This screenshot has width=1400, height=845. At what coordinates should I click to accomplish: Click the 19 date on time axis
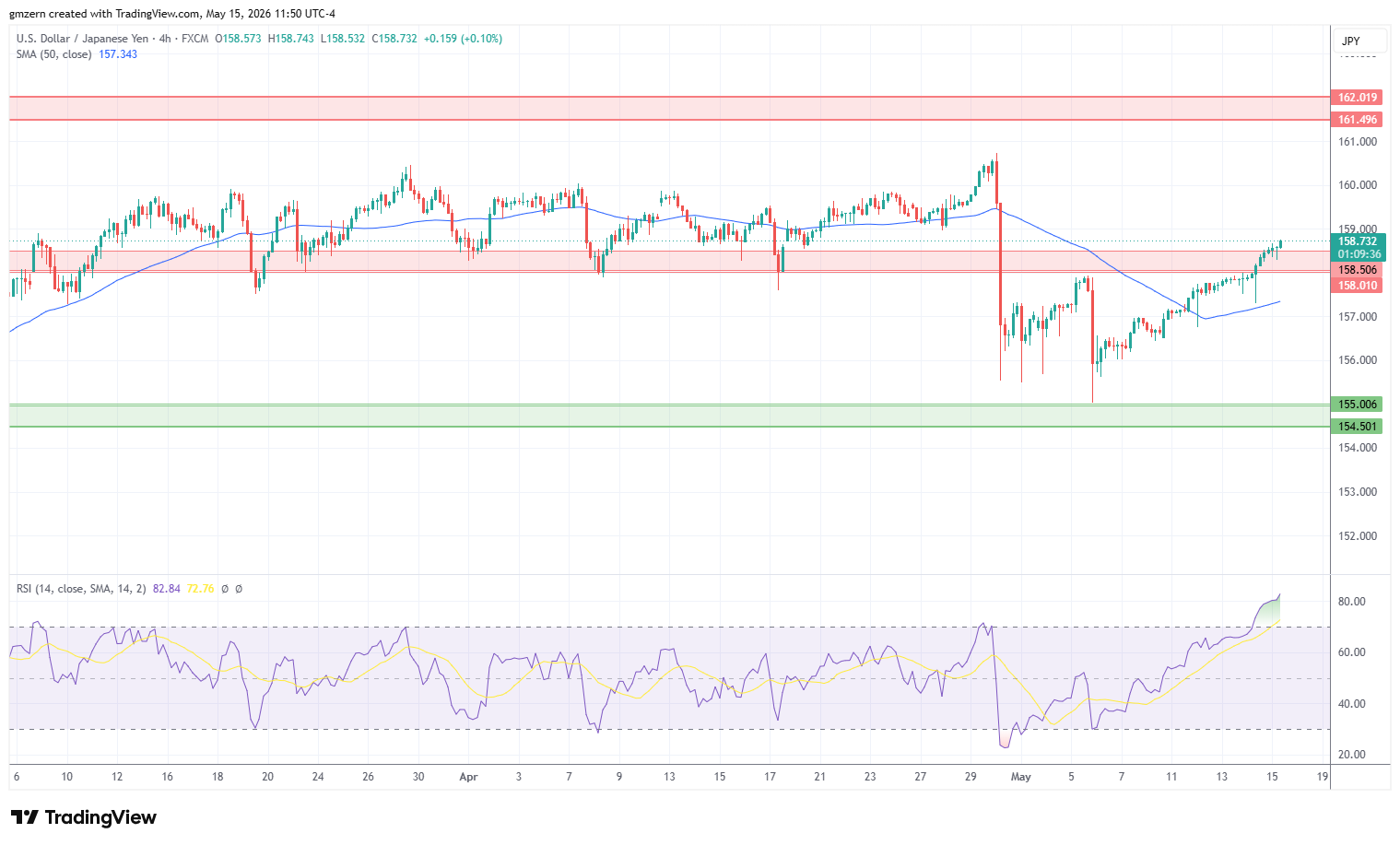1323,777
